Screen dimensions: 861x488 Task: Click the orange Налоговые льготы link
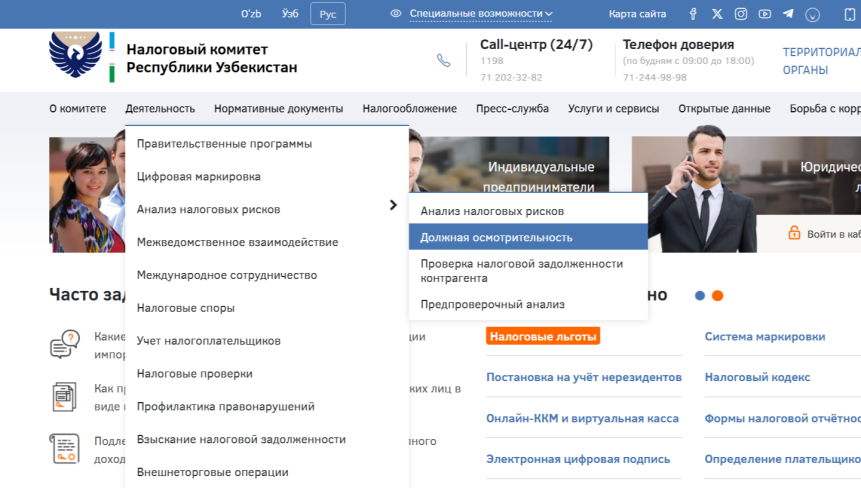click(542, 337)
